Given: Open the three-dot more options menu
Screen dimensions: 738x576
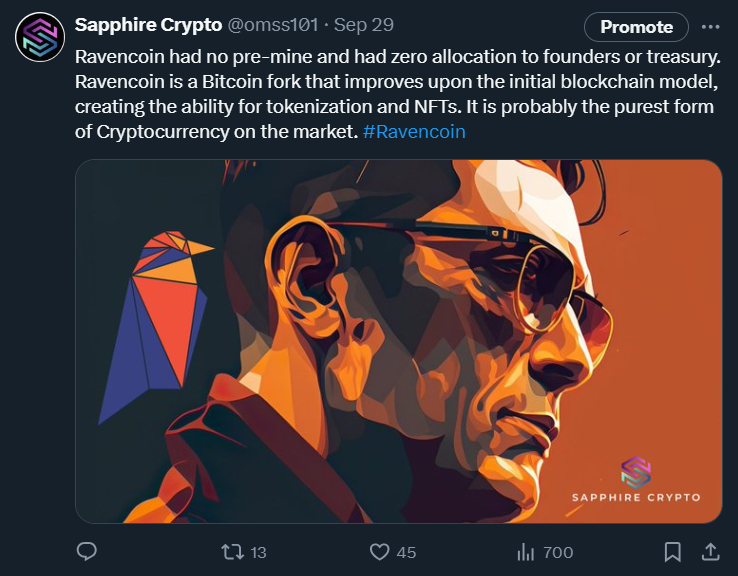Looking at the screenshot, I should (710, 27).
